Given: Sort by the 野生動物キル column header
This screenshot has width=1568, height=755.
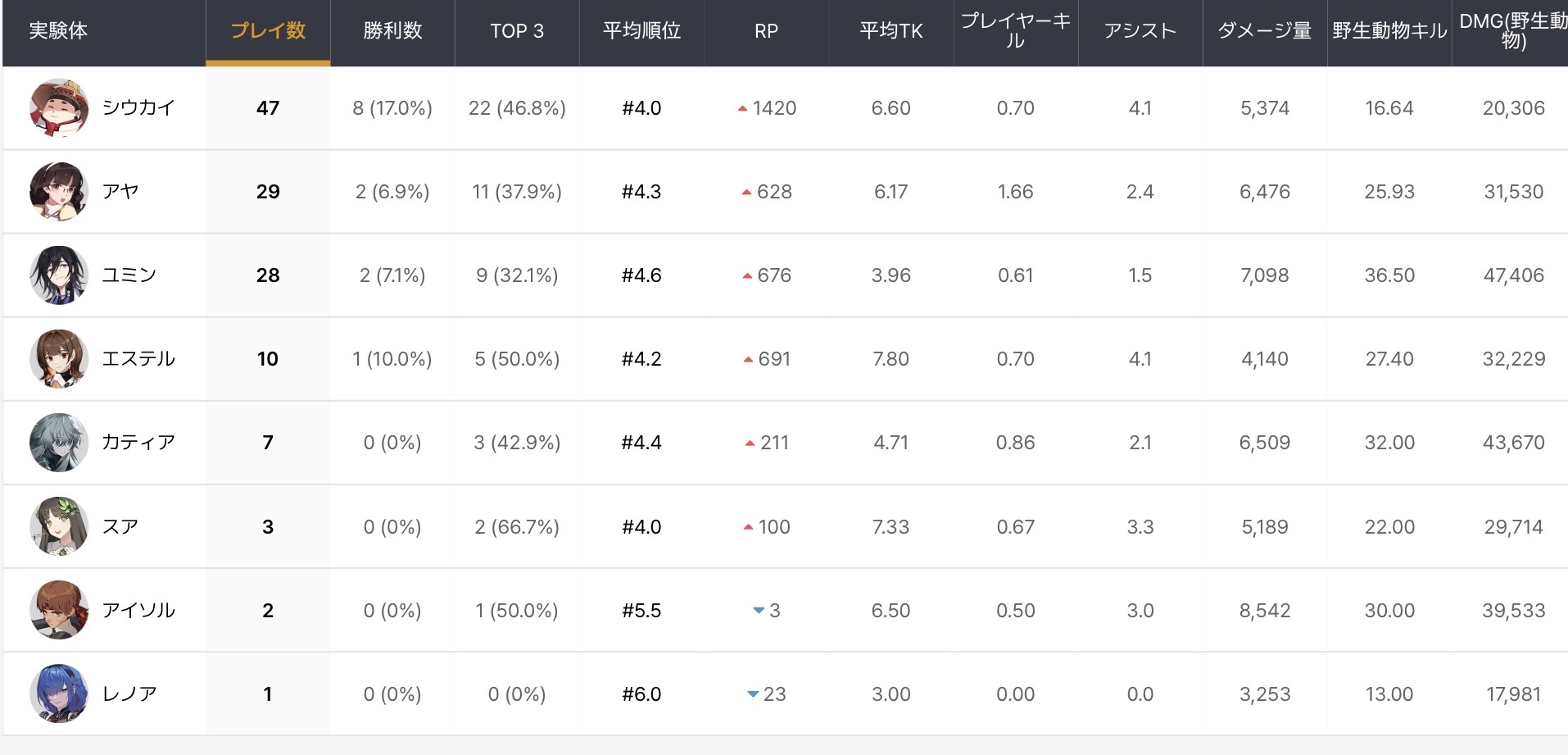Looking at the screenshot, I should [x=1389, y=31].
